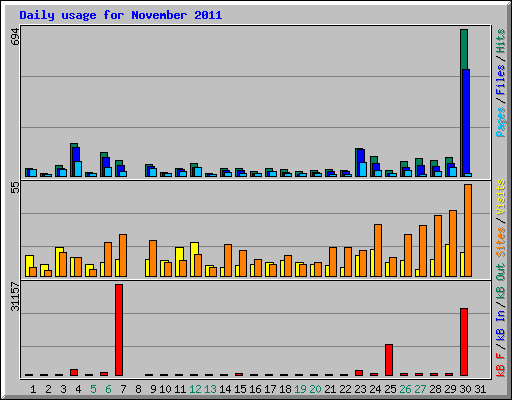Viewport: 512px width, 400px height.
Task: Click the orange sites bar for day 9
Action: [153, 258]
